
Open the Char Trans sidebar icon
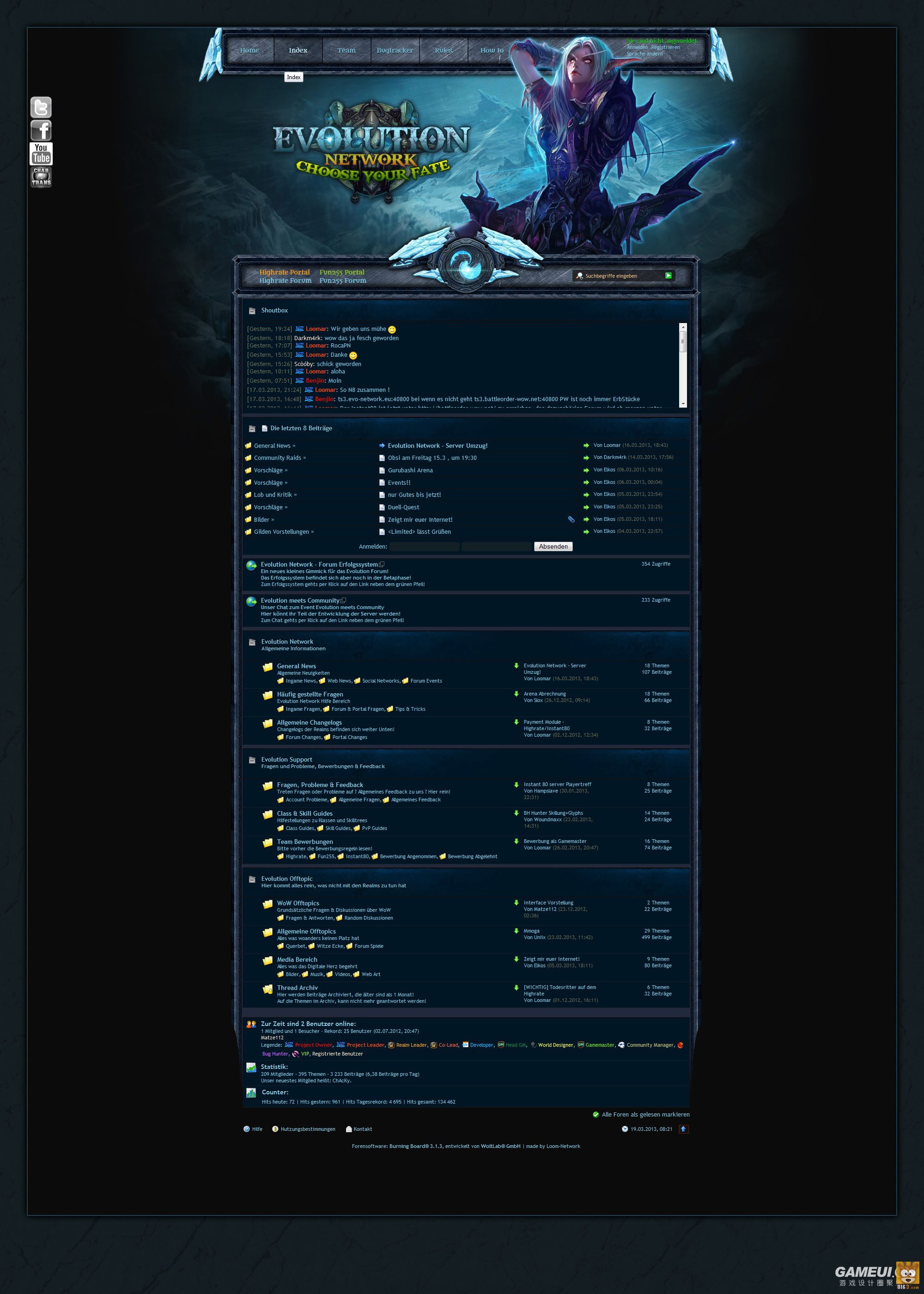(41, 177)
